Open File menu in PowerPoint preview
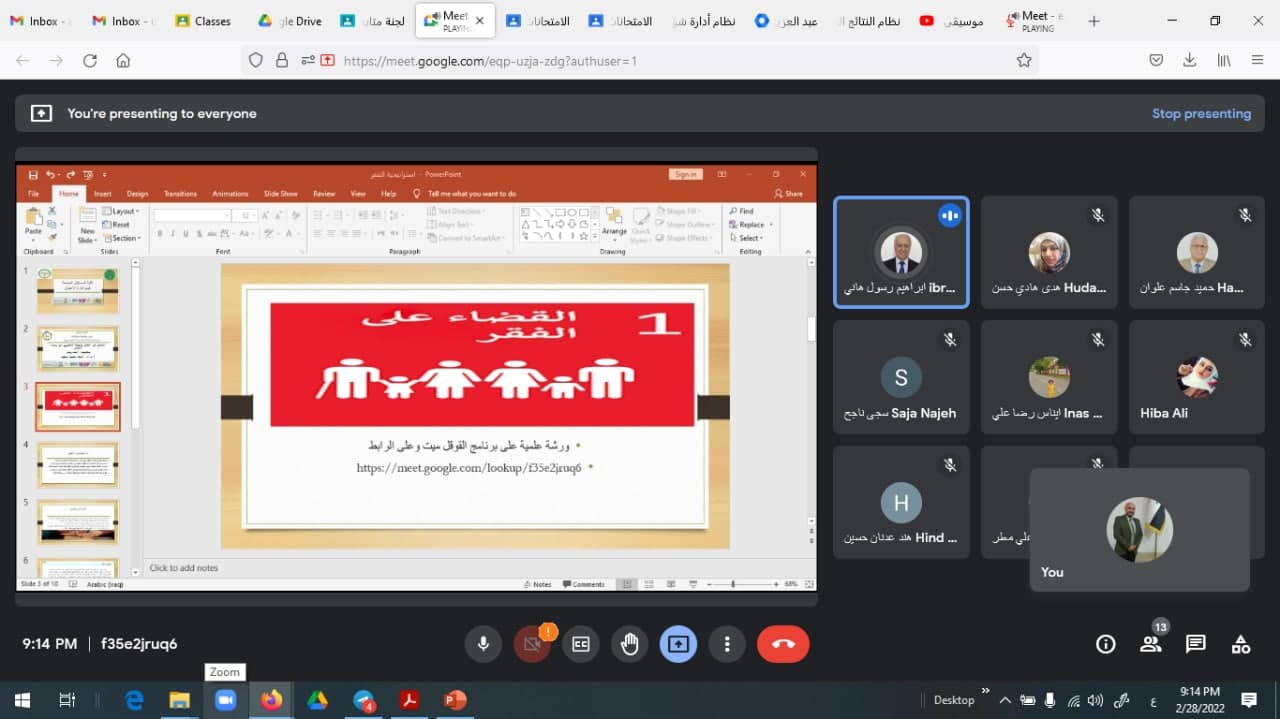This screenshot has width=1280, height=719. pyautogui.click(x=33, y=194)
